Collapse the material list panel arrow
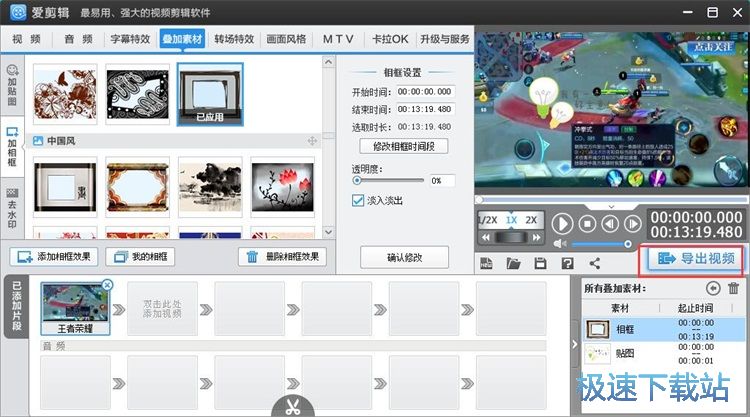This screenshot has width=750, height=417. tap(574, 344)
